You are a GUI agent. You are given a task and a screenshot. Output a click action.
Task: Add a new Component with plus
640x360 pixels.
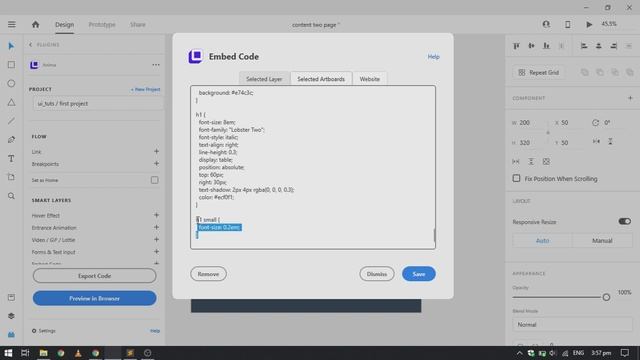pos(630,98)
